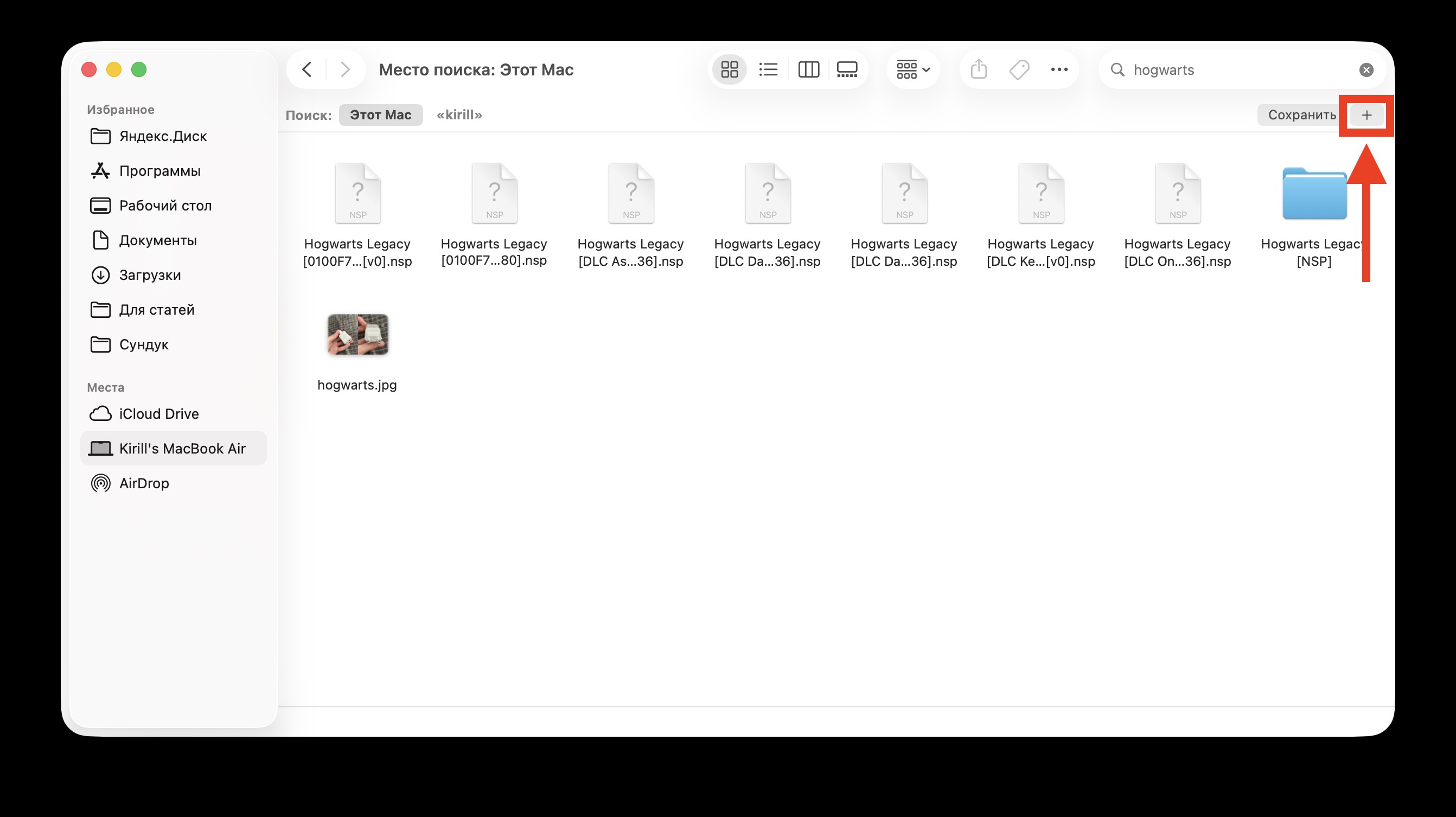Select the «kirill» search scope
1456x817 pixels.
click(x=459, y=115)
